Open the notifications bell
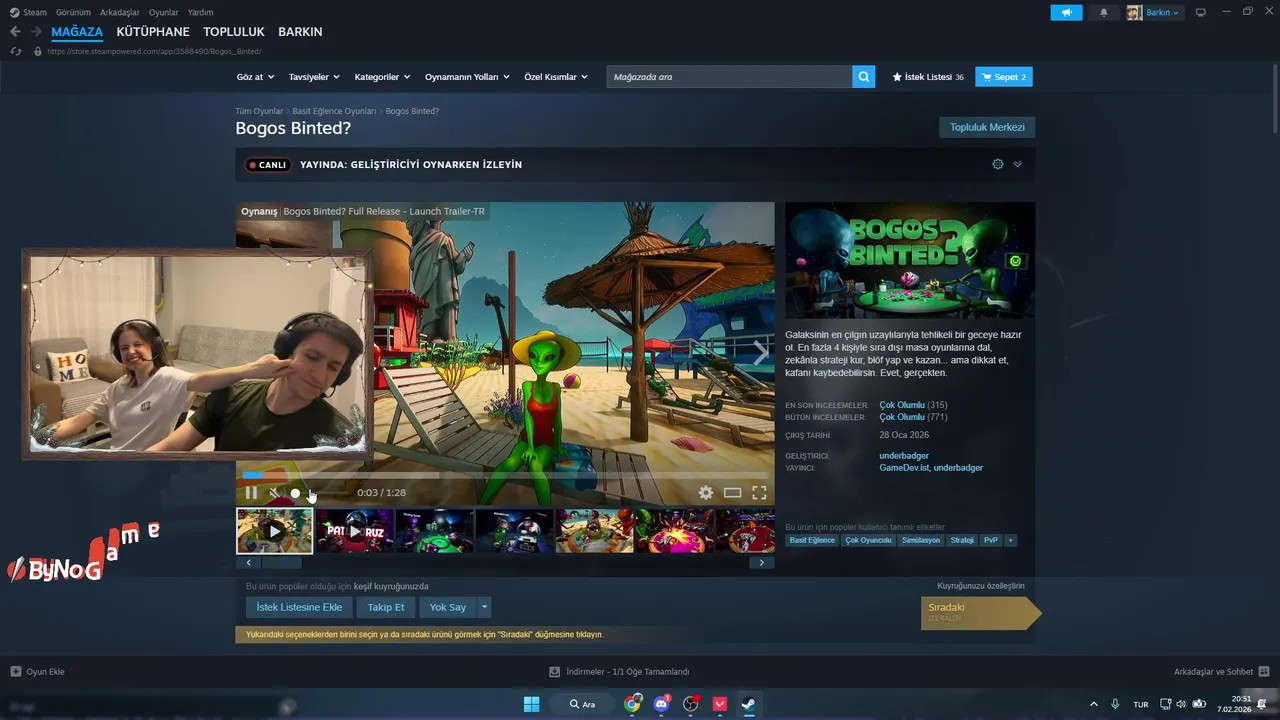 coord(1104,12)
